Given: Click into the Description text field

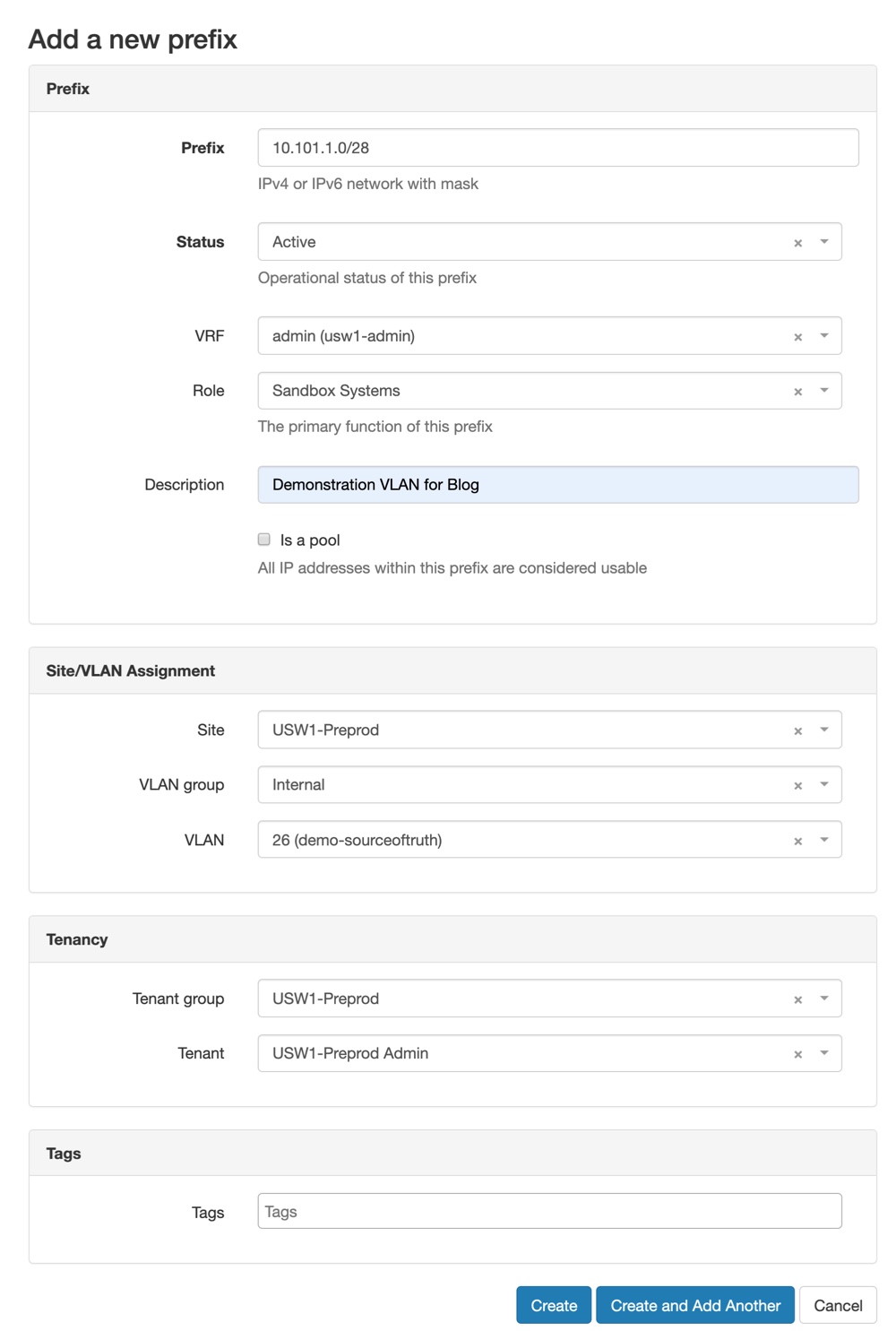Looking at the screenshot, I should point(557,485).
